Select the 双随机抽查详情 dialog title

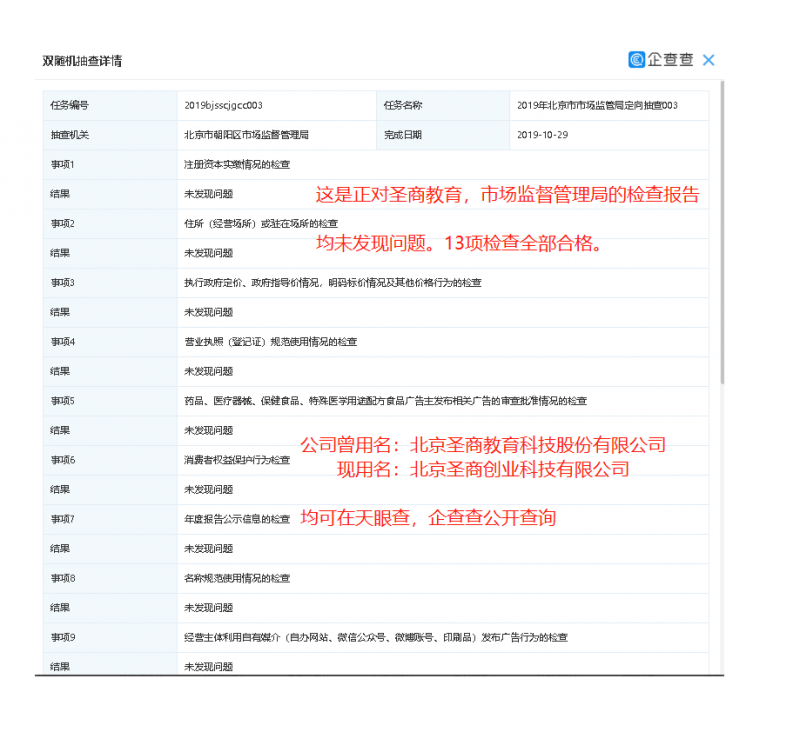tap(82, 61)
